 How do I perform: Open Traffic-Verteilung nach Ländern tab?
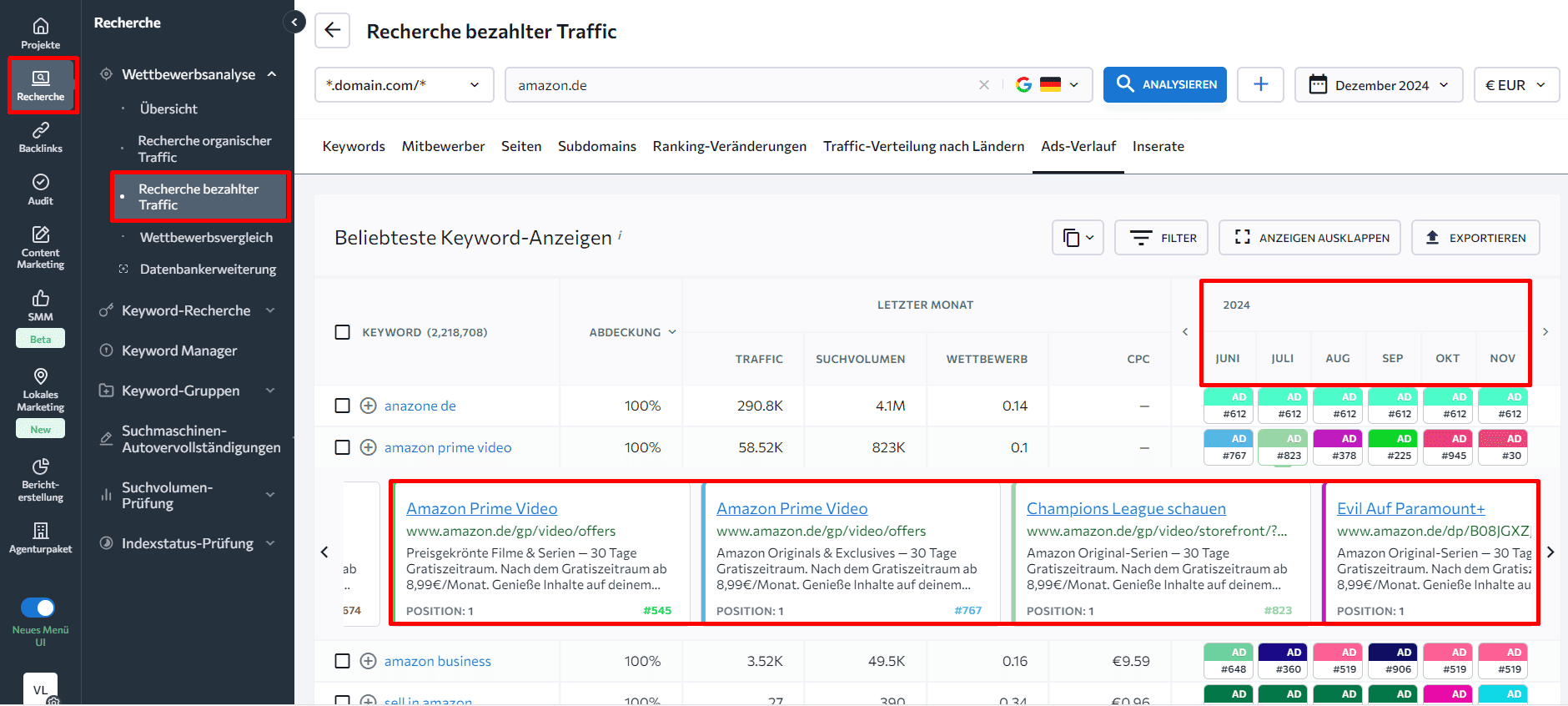923,146
